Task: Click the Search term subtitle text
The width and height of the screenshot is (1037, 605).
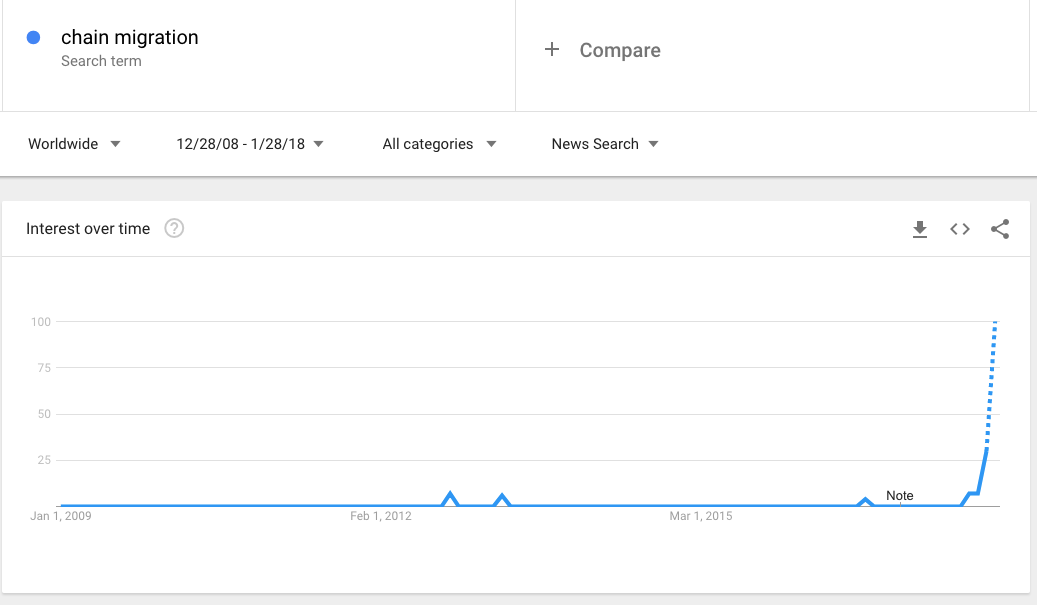Action: pyautogui.click(x=101, y=61)
